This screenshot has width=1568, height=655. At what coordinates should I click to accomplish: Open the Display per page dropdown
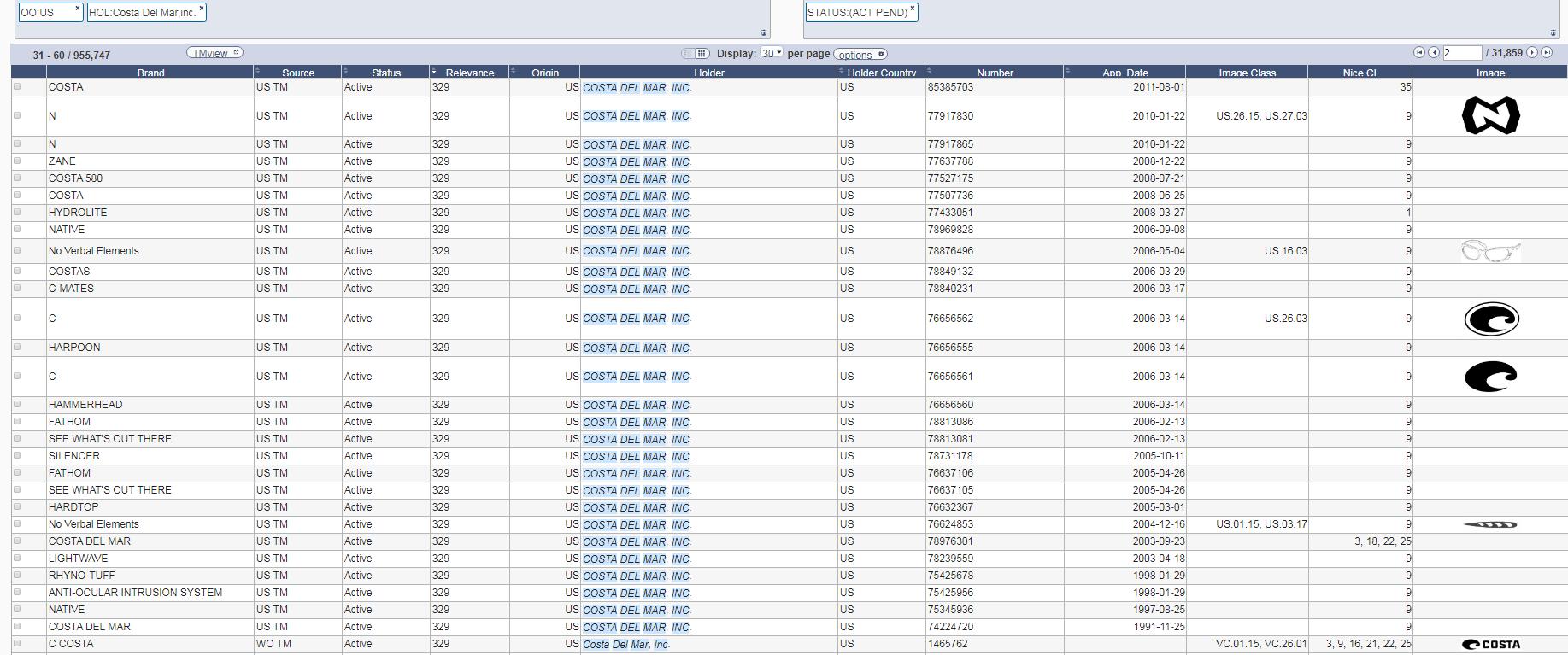[772, 54]
